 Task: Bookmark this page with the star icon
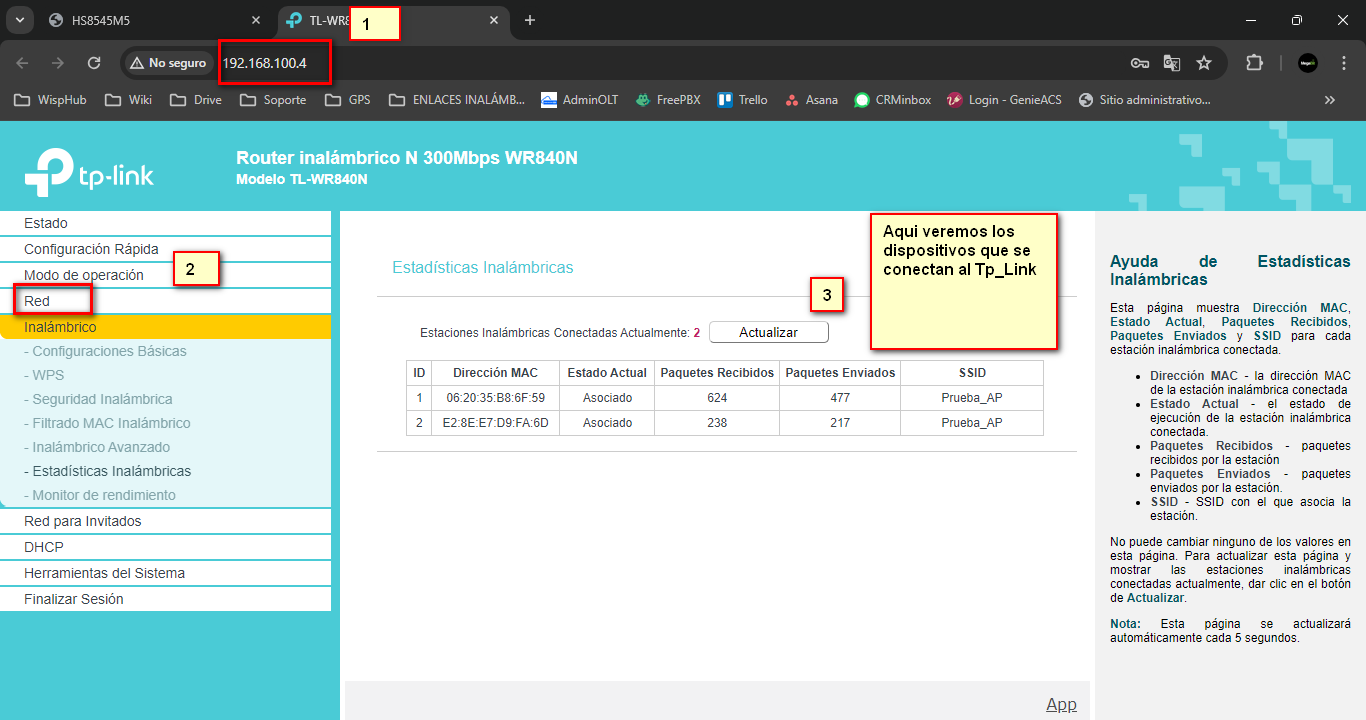click(x=1204, y=63)
